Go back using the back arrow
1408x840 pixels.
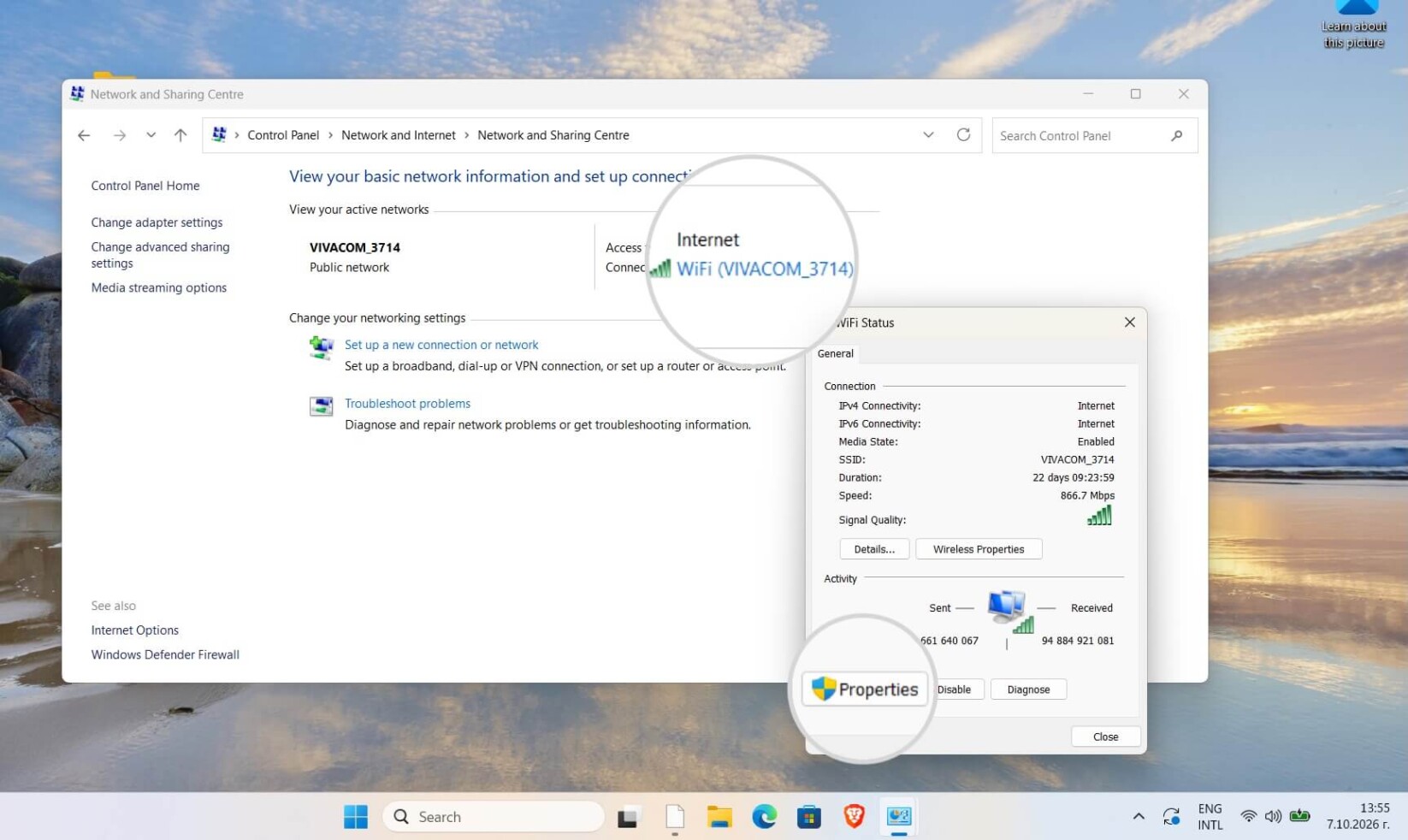tap(84, 135)
